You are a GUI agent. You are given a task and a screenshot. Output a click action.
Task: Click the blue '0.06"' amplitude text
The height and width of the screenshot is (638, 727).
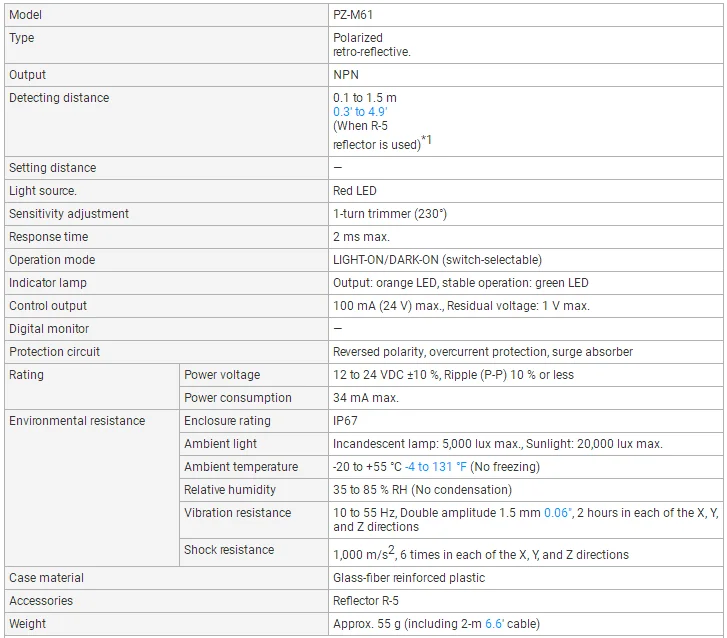pyautogui.click(x=558, y=513)
